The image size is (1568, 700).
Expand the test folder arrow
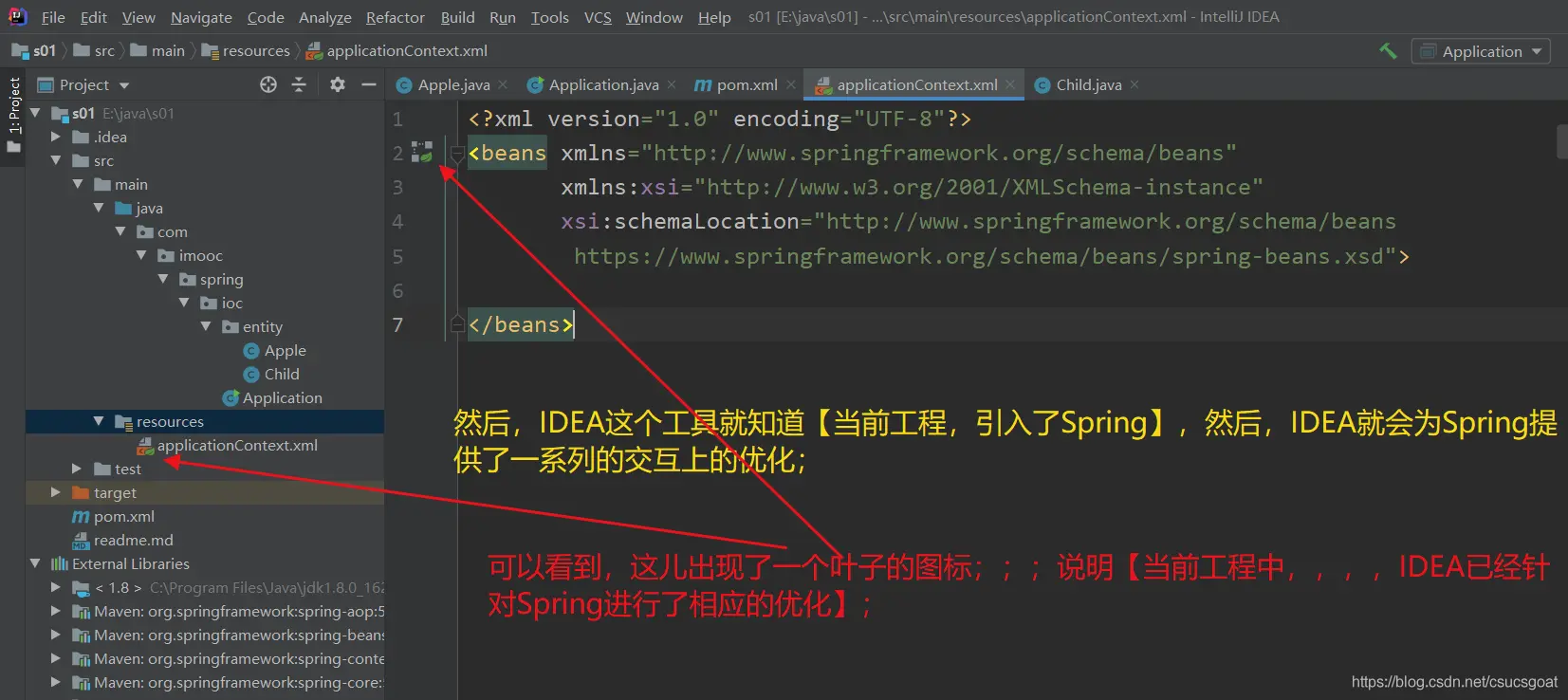point(77,469)
